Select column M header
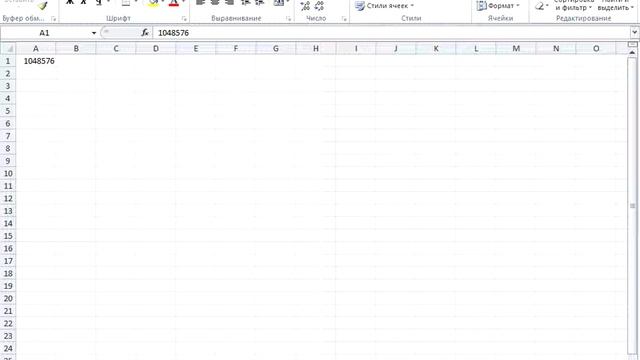This screenshot has height=360, width=640. pos(516,49)
